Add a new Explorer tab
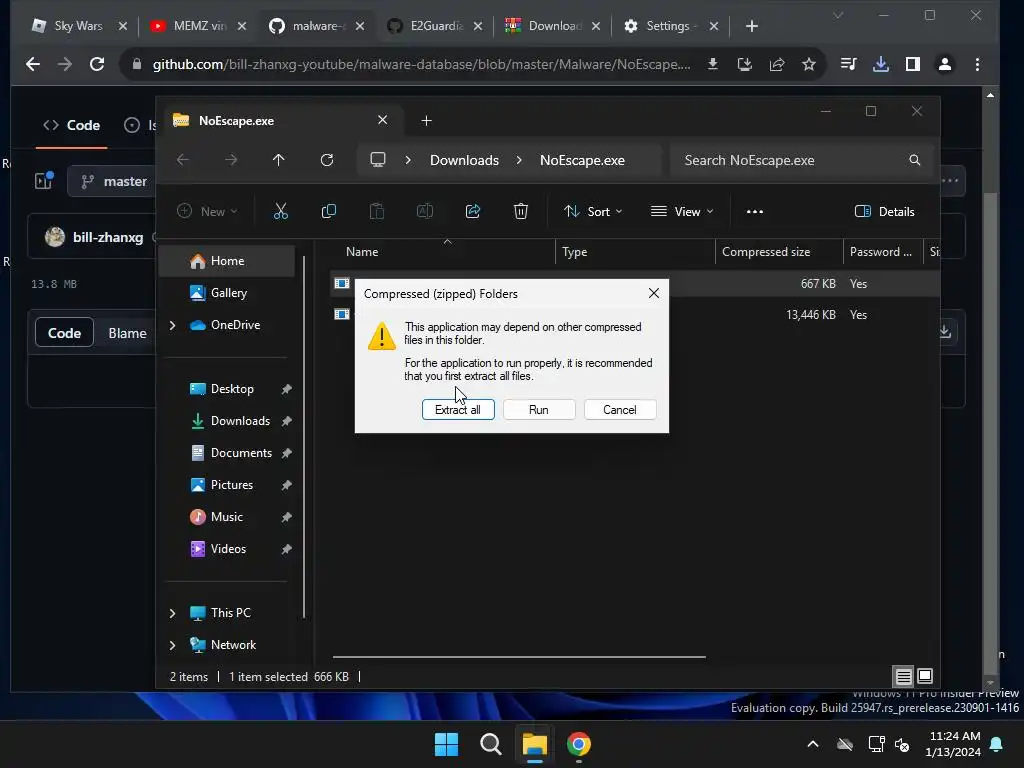The width and height of the screenshot is (1024, 768). pos(426,120)
